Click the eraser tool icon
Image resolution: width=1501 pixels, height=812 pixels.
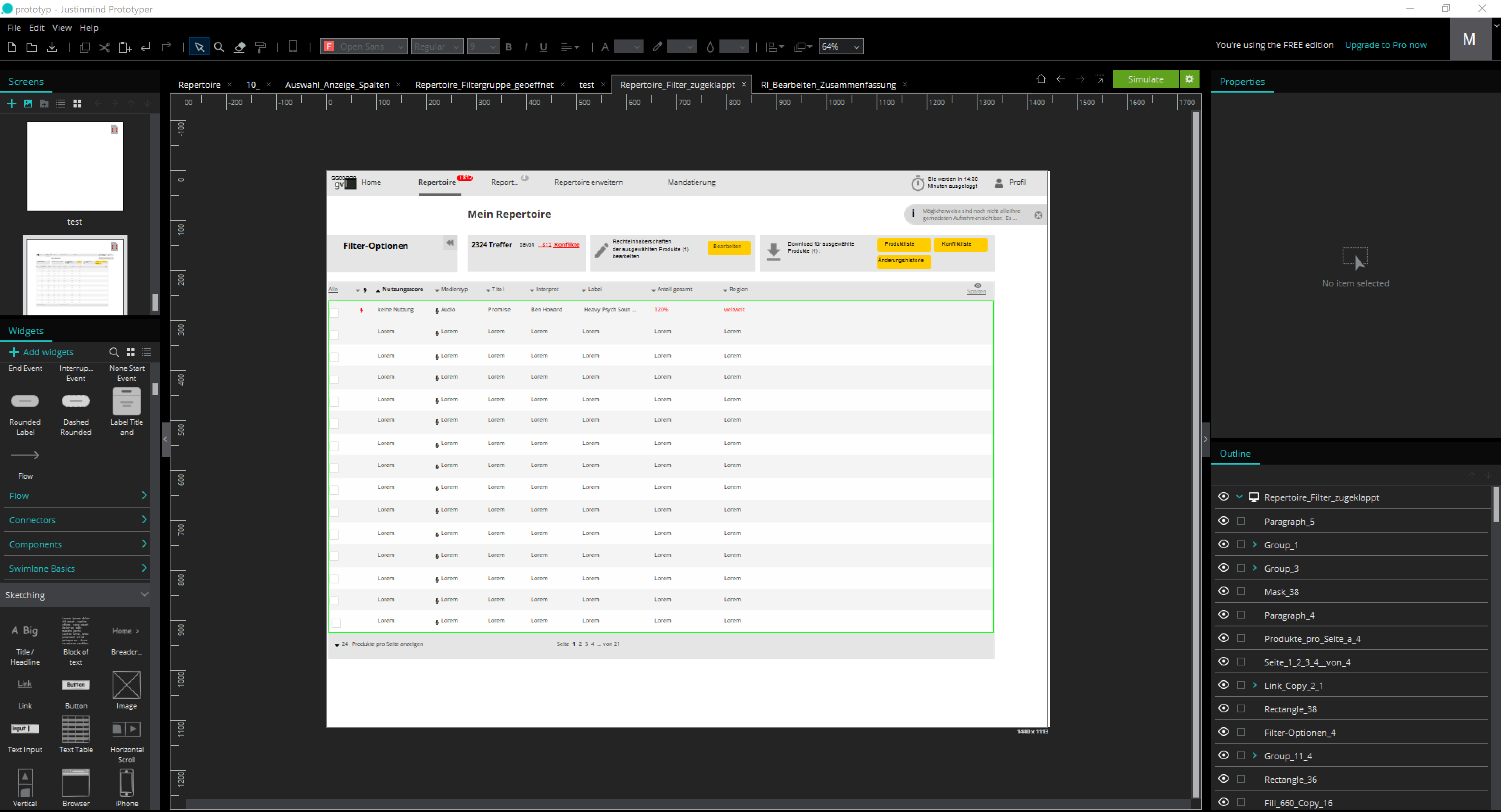240,47
